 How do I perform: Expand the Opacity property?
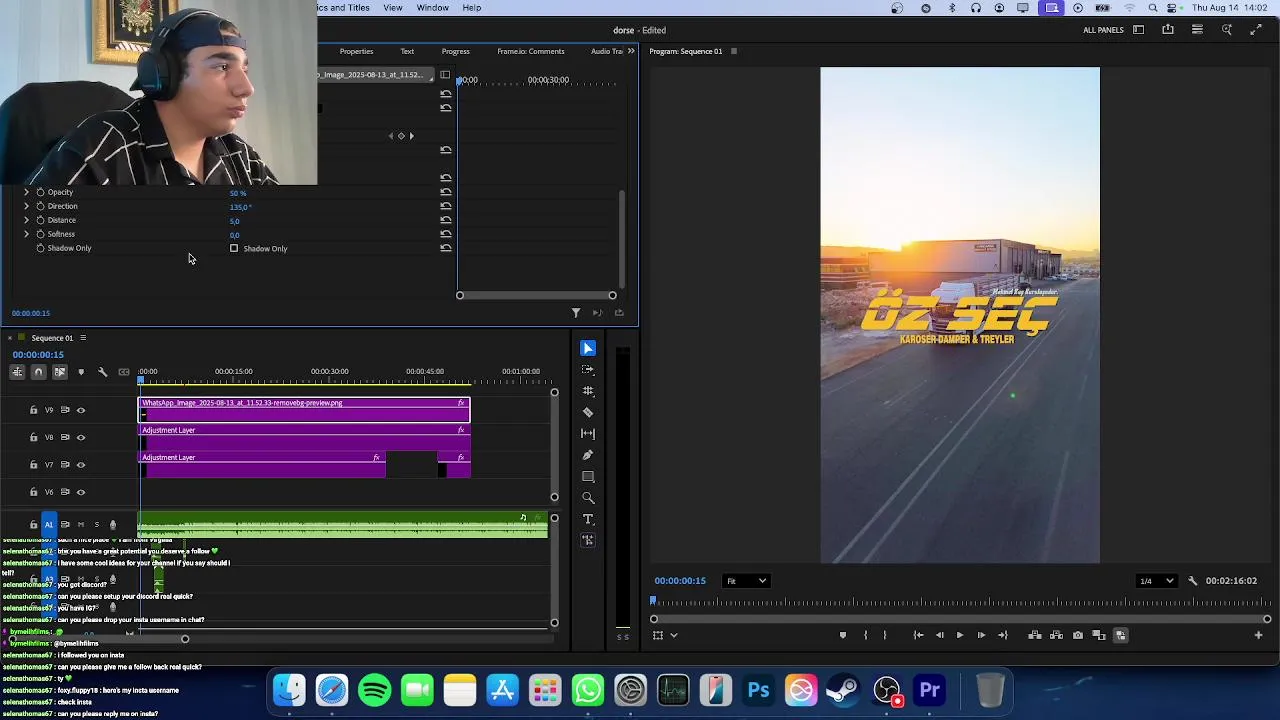point(26,192)
